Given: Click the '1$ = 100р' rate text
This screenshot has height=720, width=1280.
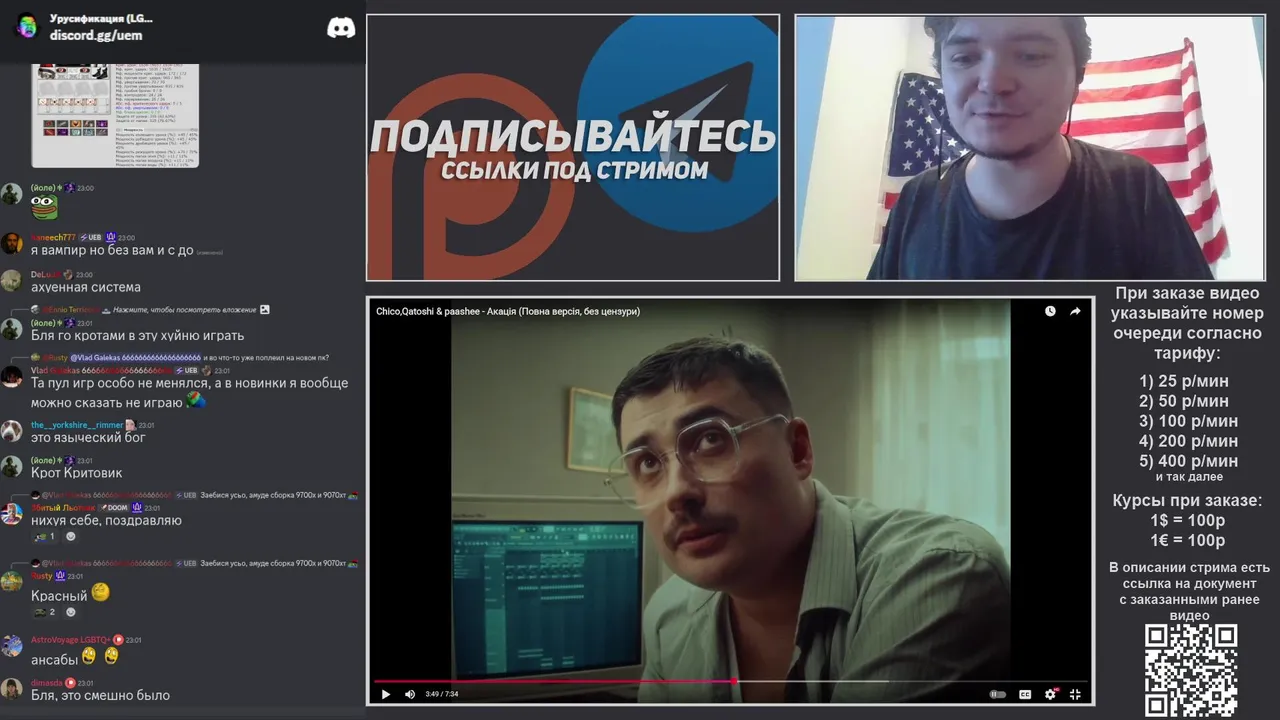Looking at the screenshot, I should click(x=1187, y=520).
